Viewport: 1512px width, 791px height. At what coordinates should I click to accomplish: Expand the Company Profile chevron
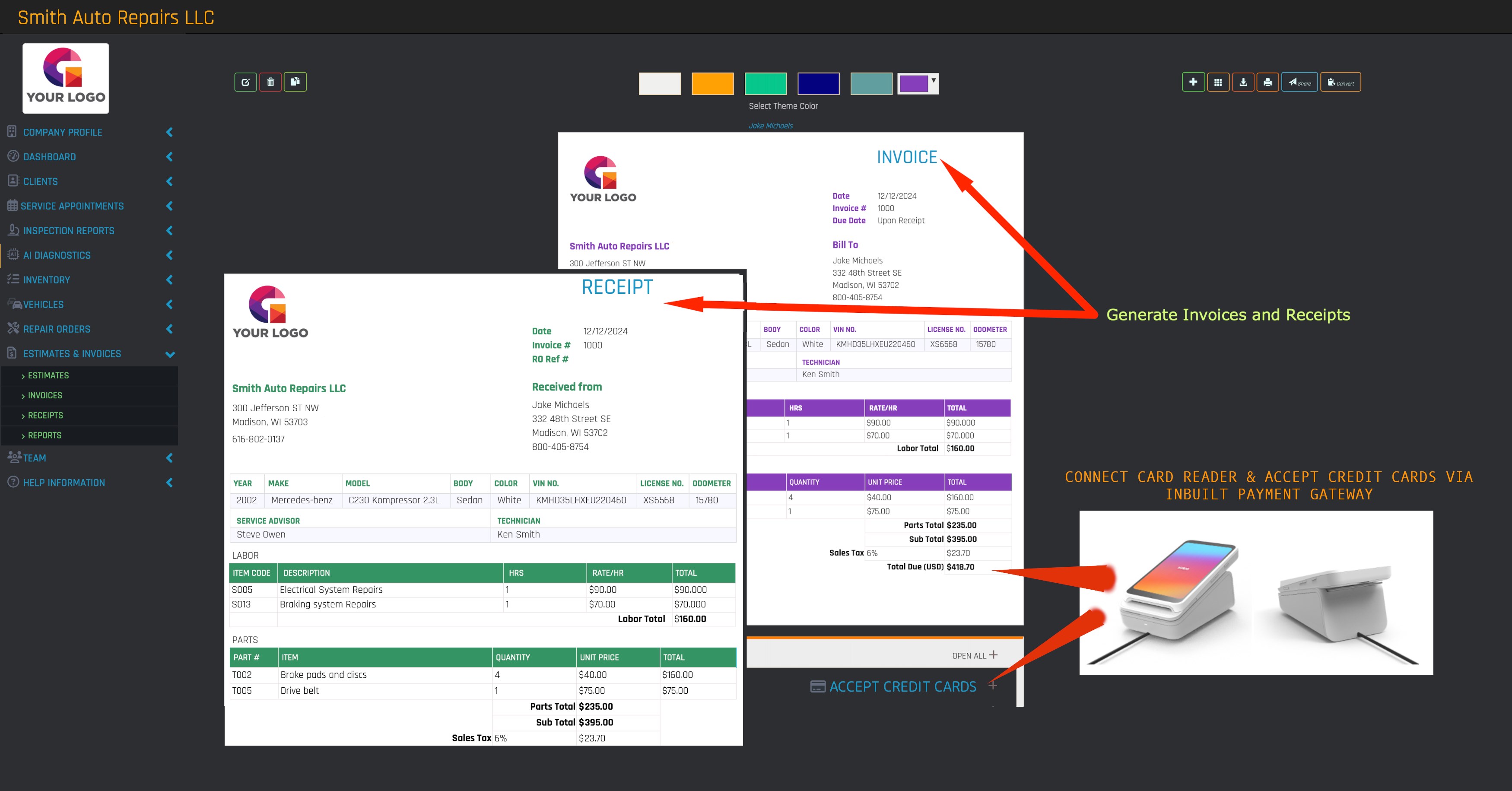coord(170,132)
